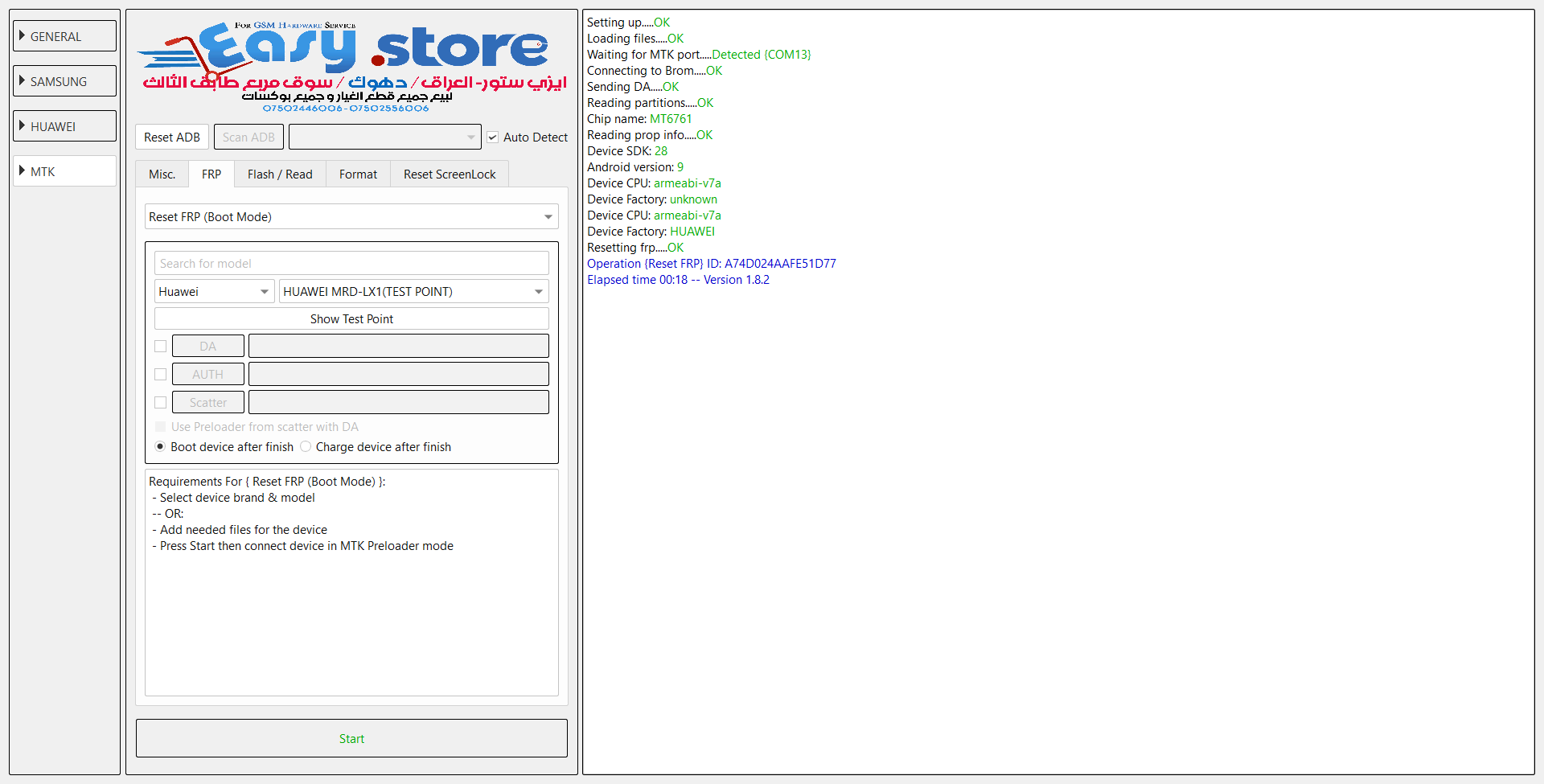Open the ADB device dropdown list
Image resolution: width=1544 pixels, height=784 pixels.
385,138
